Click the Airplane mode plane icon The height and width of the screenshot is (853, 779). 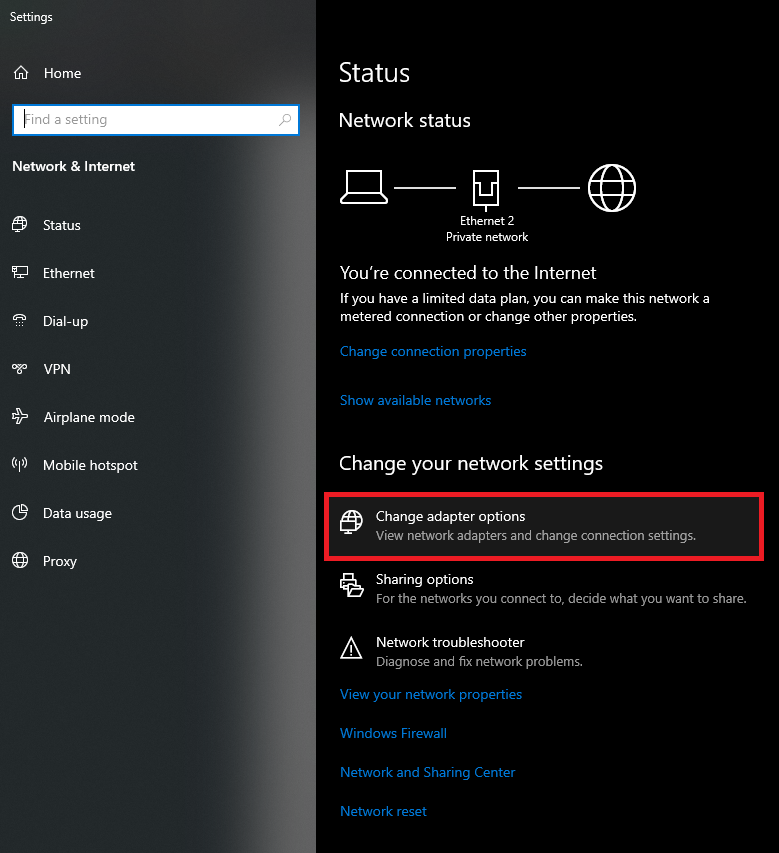click(20, 417)
